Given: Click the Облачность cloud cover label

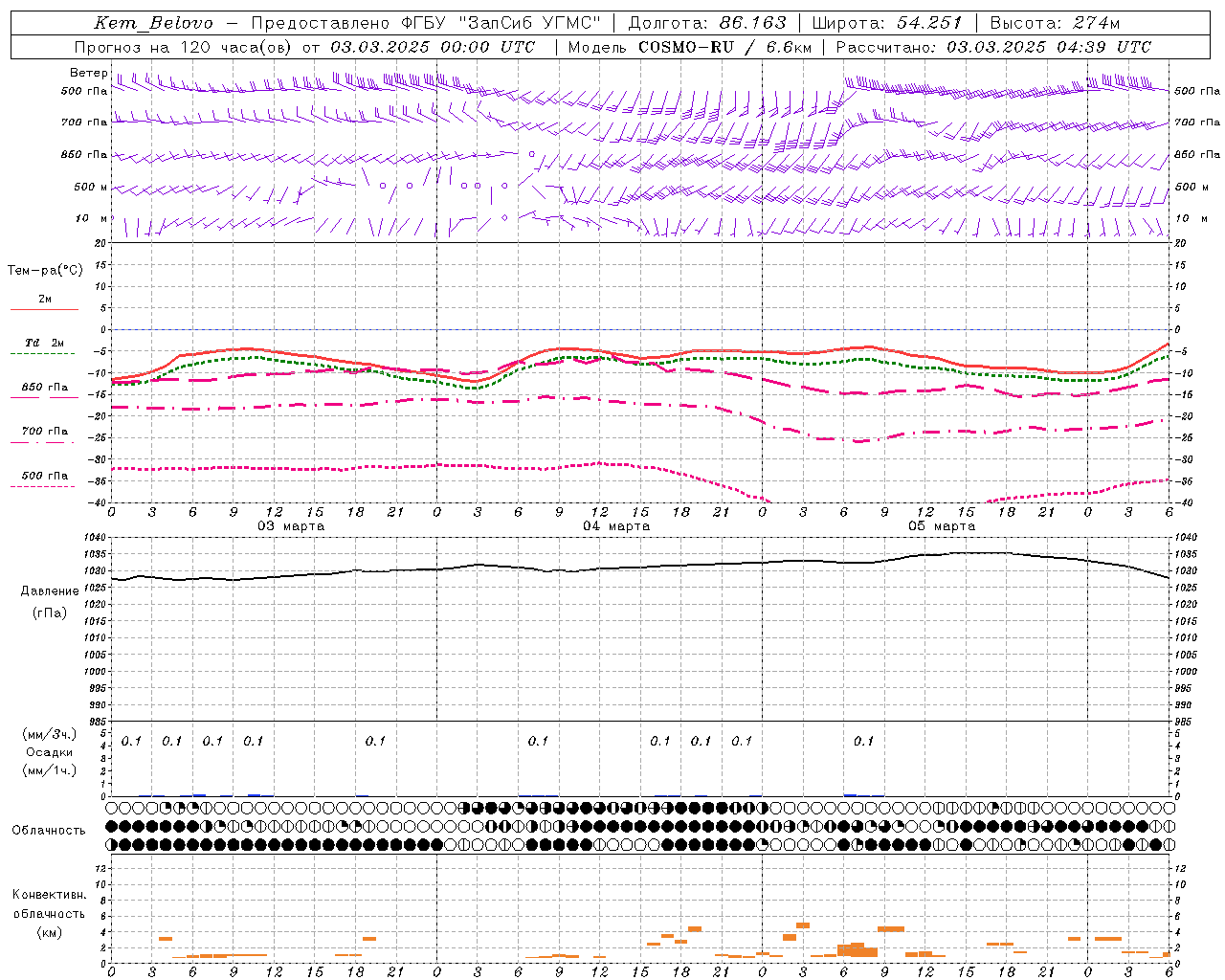Looking at the screenshot, I should pyautogui.click(x=49, y=831).
